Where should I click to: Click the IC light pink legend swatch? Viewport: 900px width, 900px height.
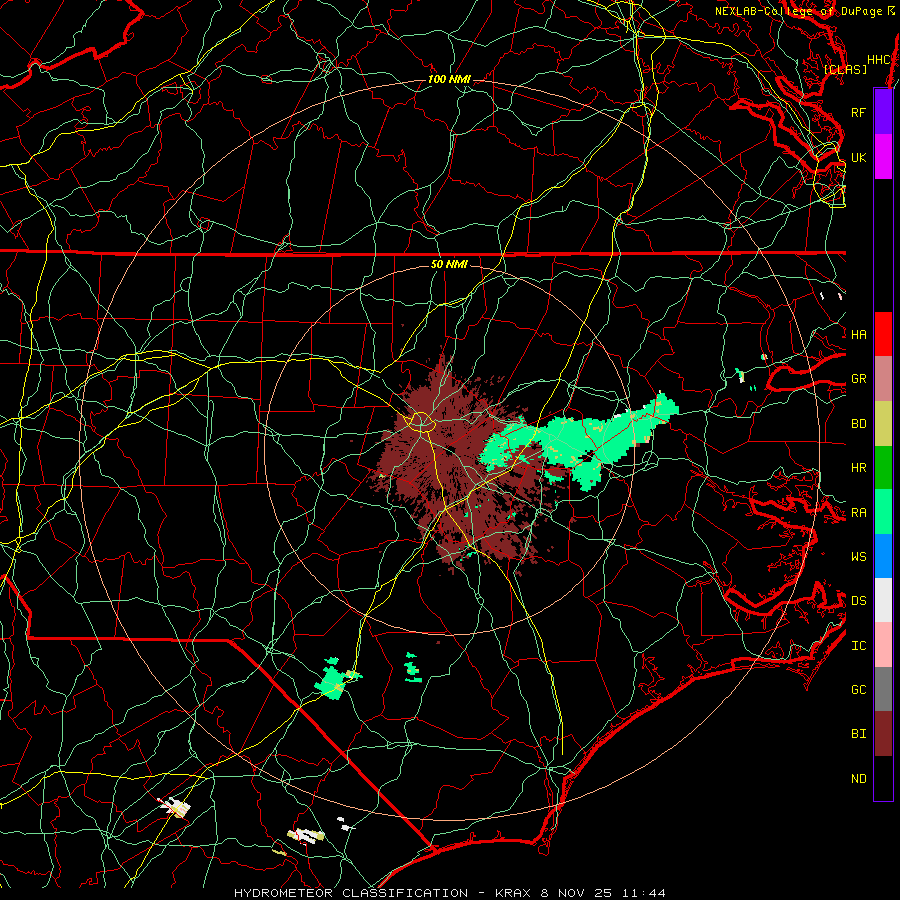pyautogui.click(x=883, y=645)
